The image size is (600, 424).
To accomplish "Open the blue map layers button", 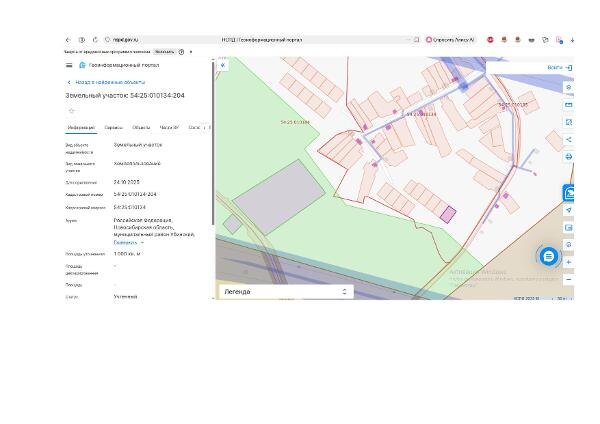I will click(x=569, y=193).
